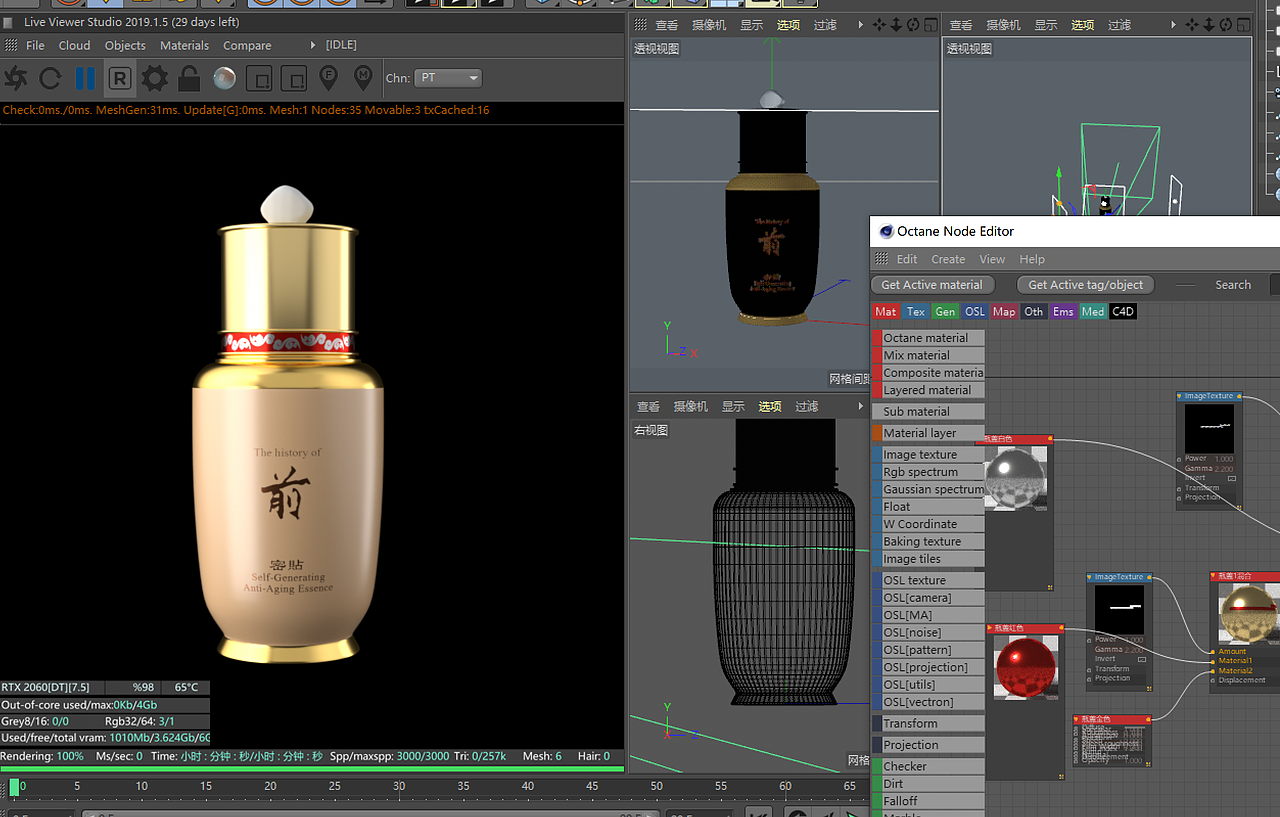
Task: Open the Materials menu in Live Viewer
Action: [185, 45]
